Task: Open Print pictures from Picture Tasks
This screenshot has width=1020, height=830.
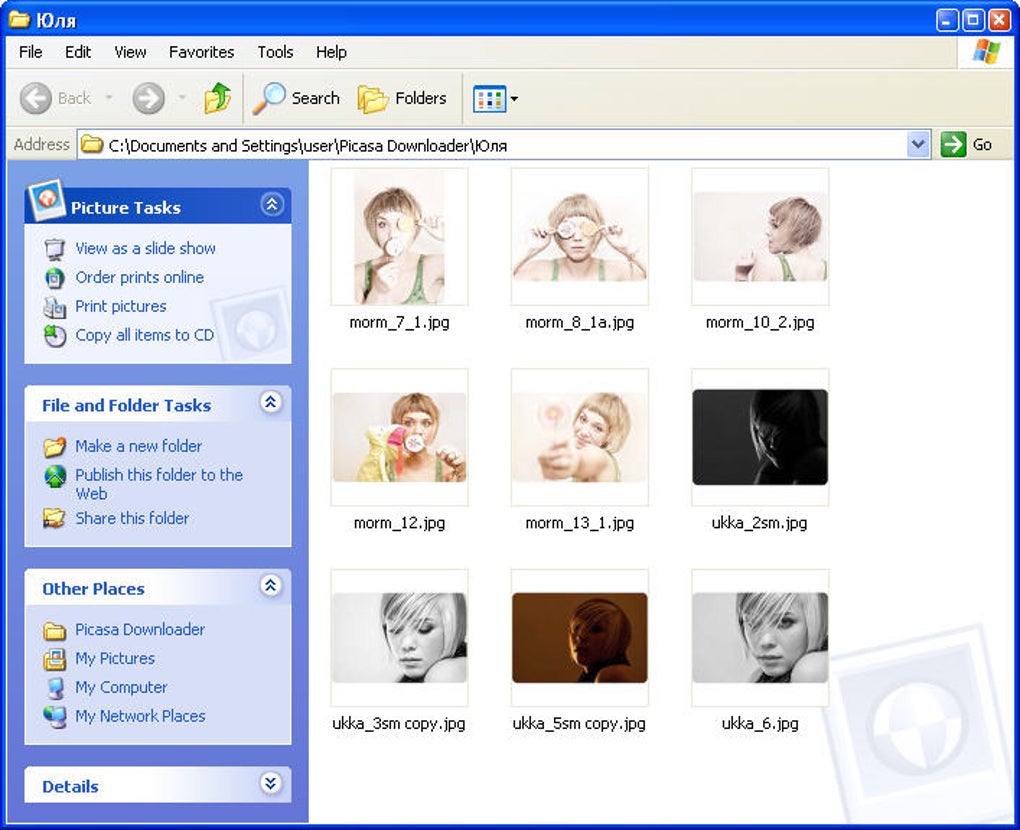Action: pos(56,307)
